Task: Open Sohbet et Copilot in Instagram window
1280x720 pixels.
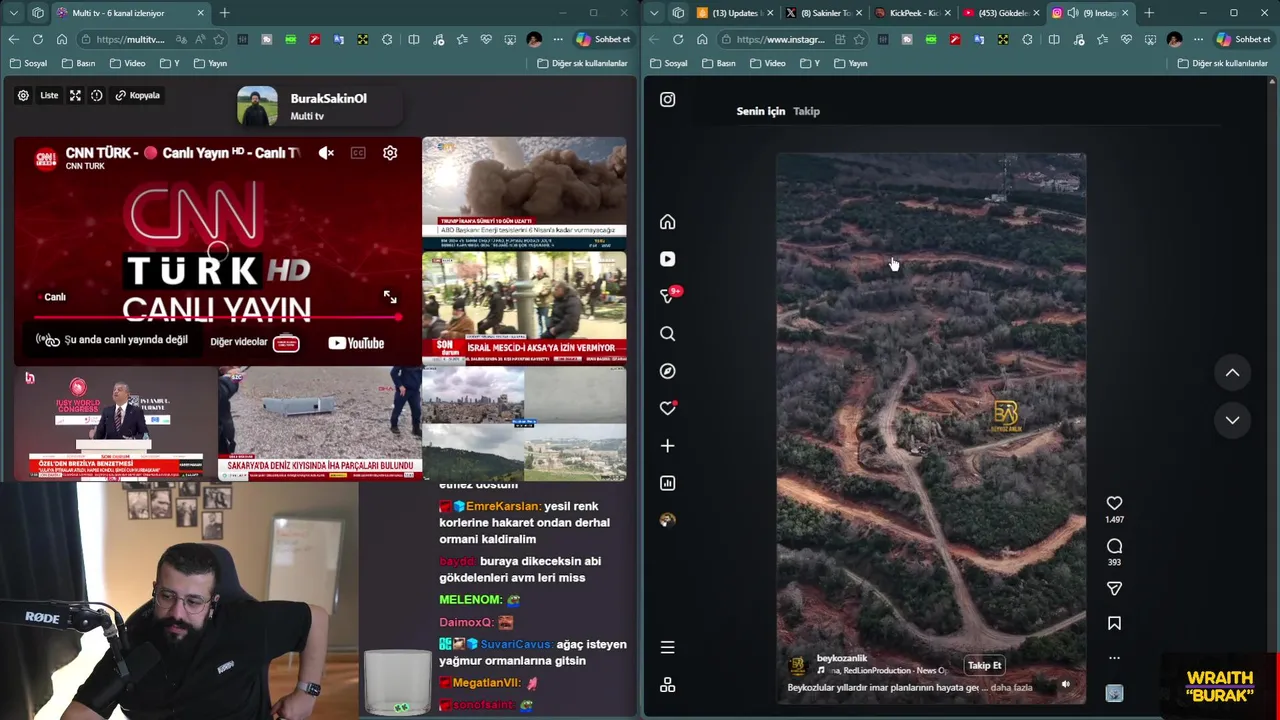Action: (1244, 39)
